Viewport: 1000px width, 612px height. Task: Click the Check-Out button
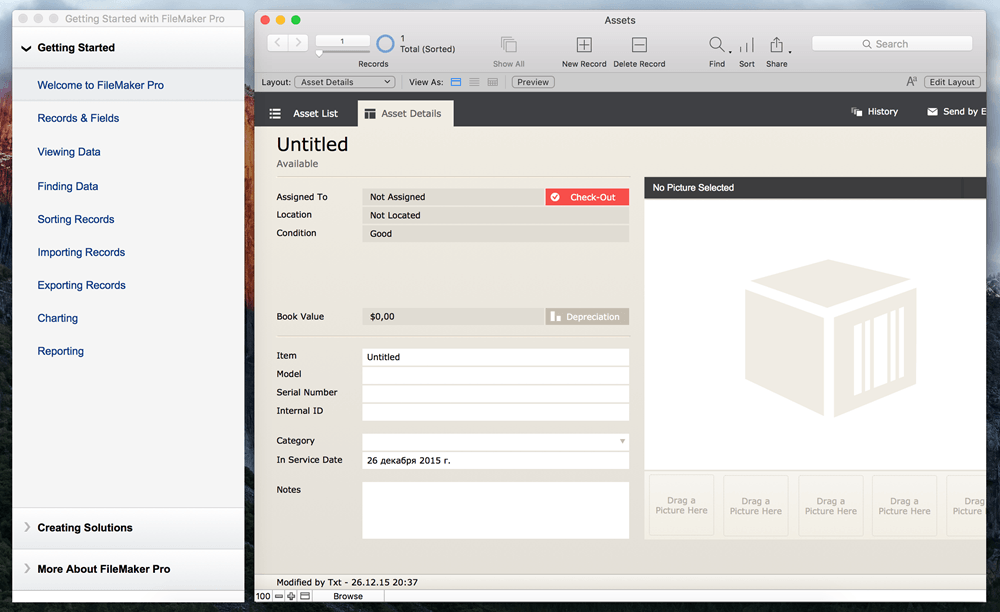click(x=587, y=197)
